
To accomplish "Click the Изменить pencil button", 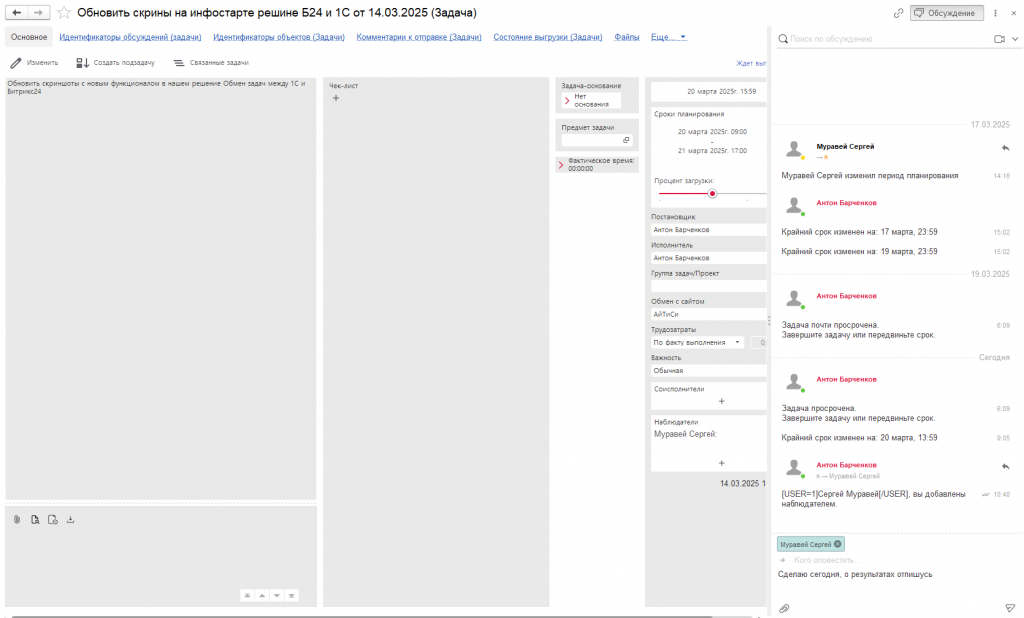I will 34,63.
